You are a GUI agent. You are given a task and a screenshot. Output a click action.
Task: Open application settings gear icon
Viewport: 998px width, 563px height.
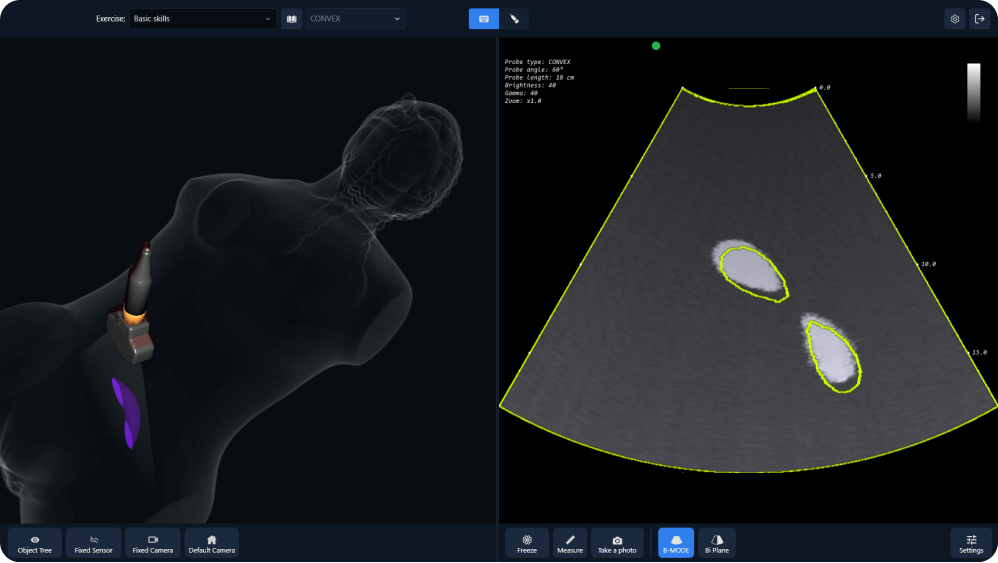(x=955, y=19)
